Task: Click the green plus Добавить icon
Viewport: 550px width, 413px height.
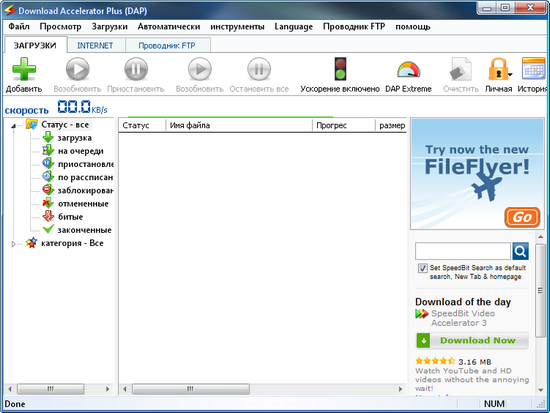Action: [x=24, y=69]
